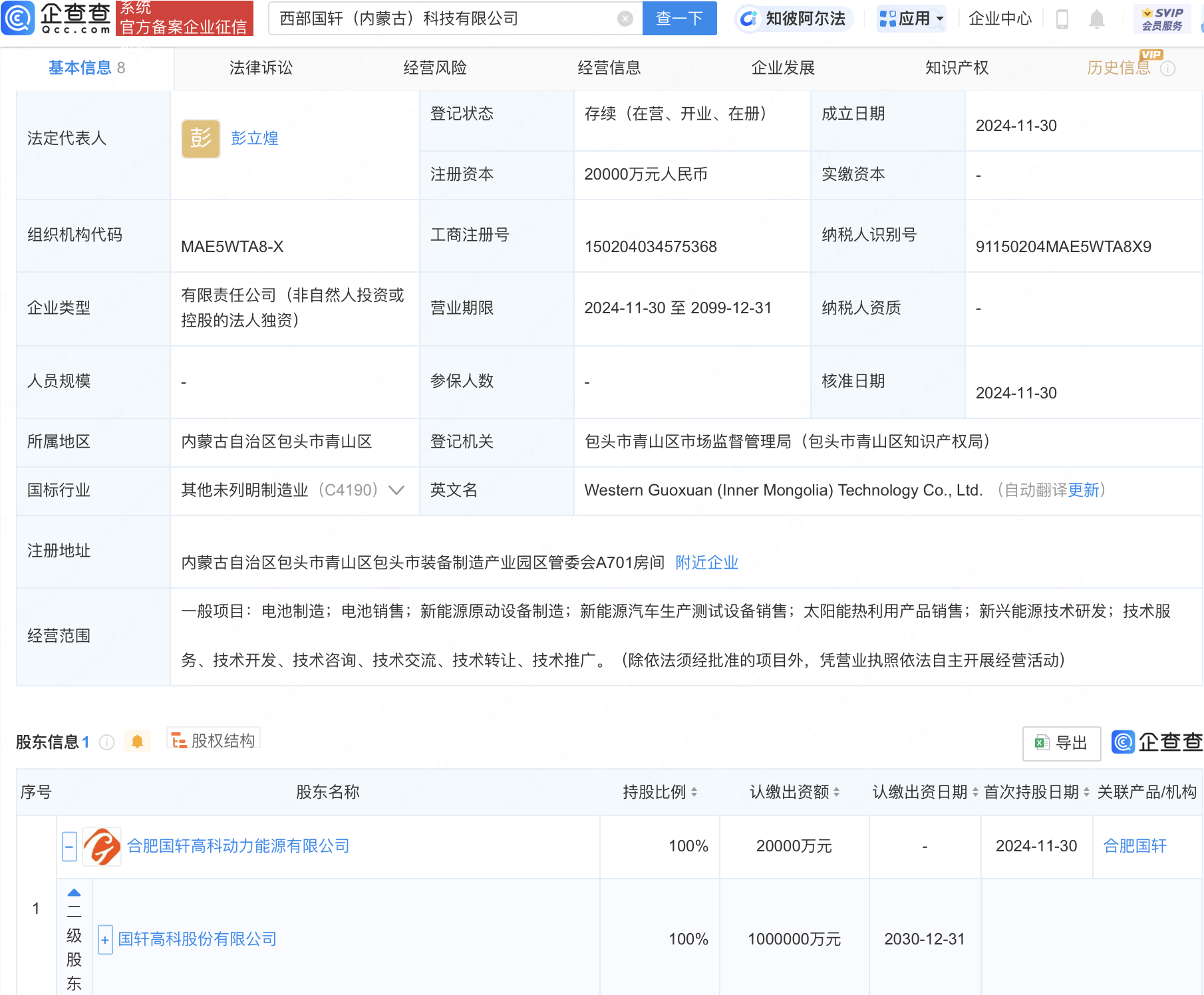Sort by 首次持股日期 column
The height and width of the screenshot is (995, 1204).
1086,792
